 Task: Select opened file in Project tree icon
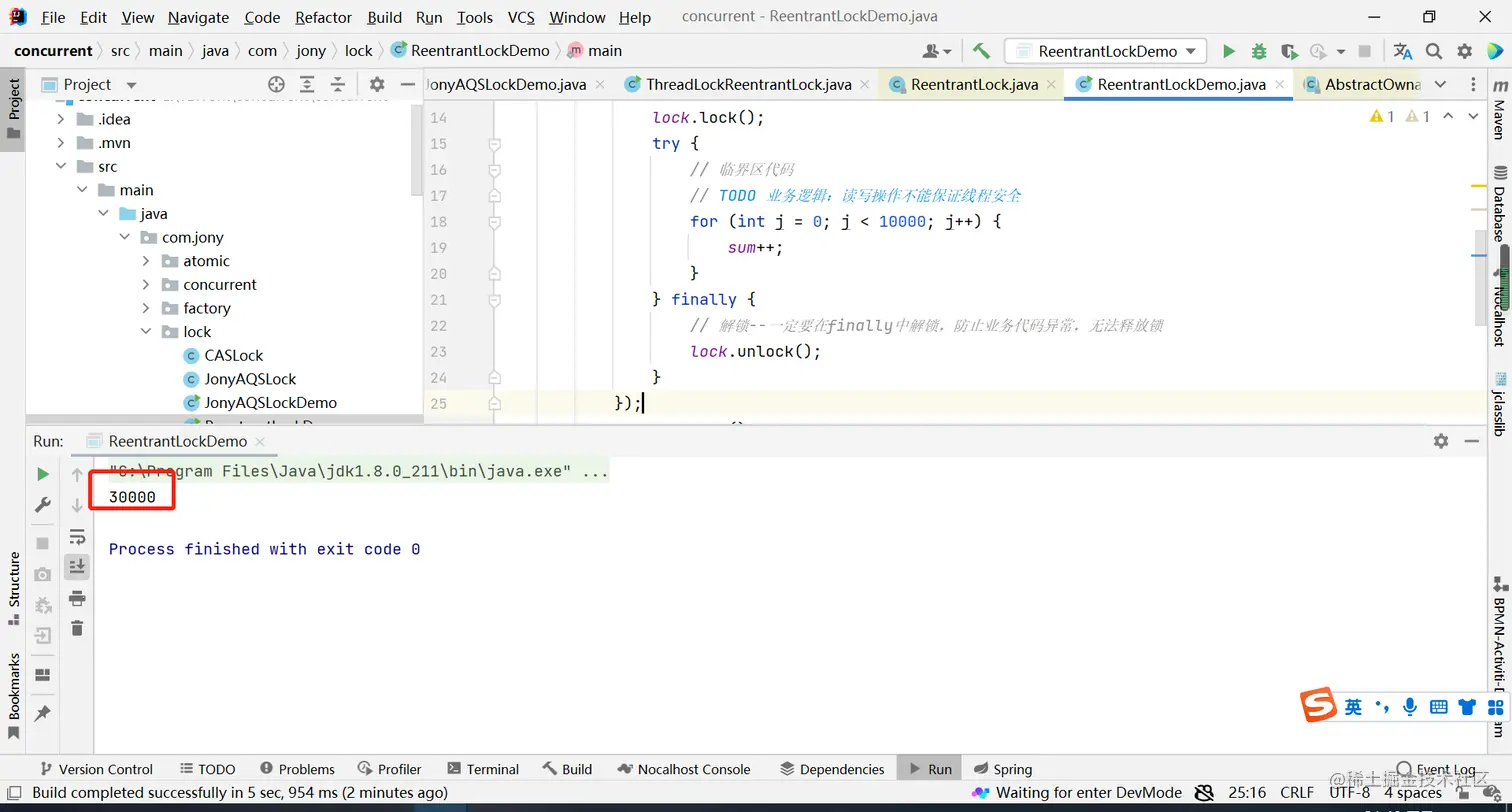276,84
